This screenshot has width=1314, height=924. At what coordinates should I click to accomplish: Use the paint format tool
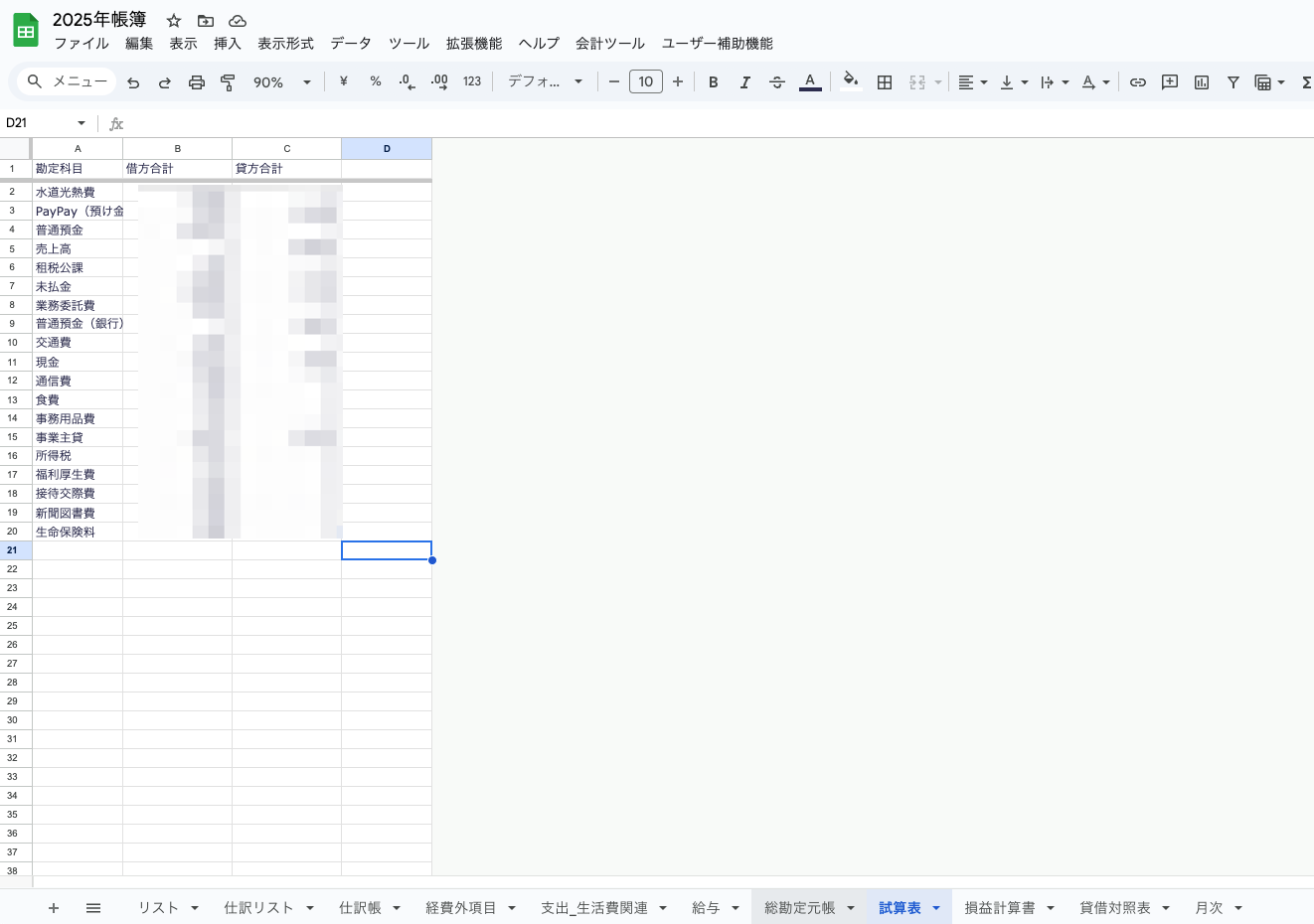(x=228, y=81)
